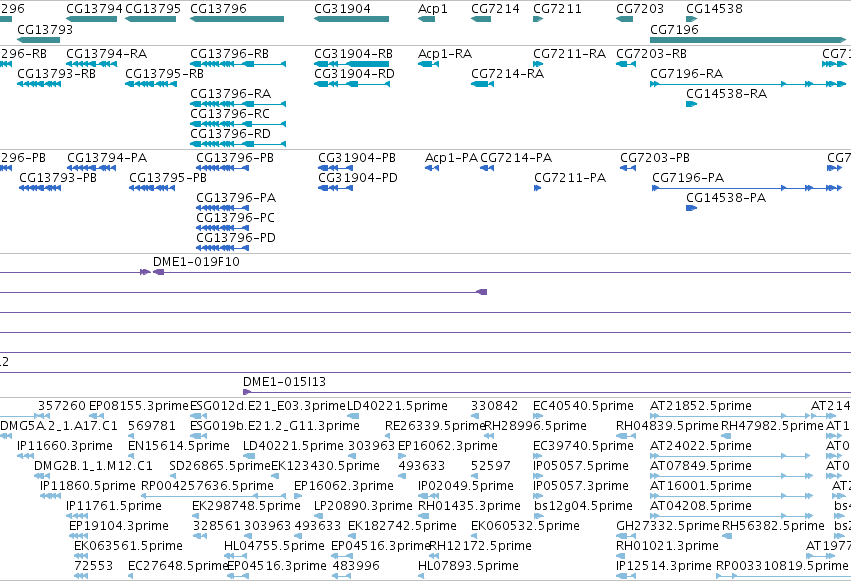Click transcript label CG13796-RB

tap(229, 54)
